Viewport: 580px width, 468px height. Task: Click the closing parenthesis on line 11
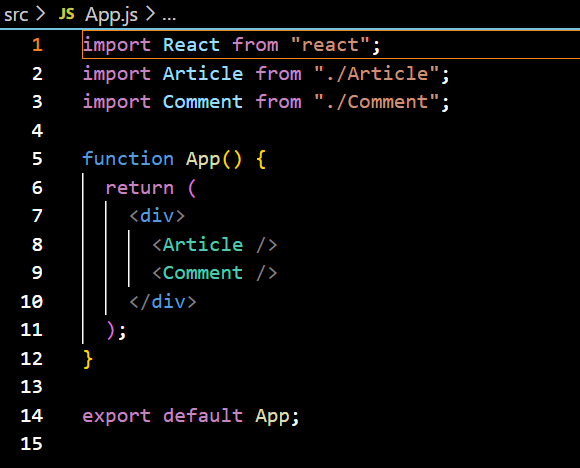click(111, 330)
